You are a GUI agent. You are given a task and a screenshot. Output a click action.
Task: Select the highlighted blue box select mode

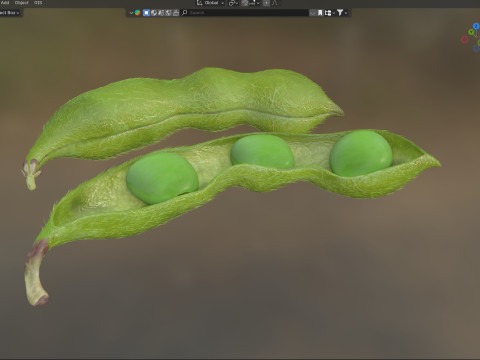[146, 13]
